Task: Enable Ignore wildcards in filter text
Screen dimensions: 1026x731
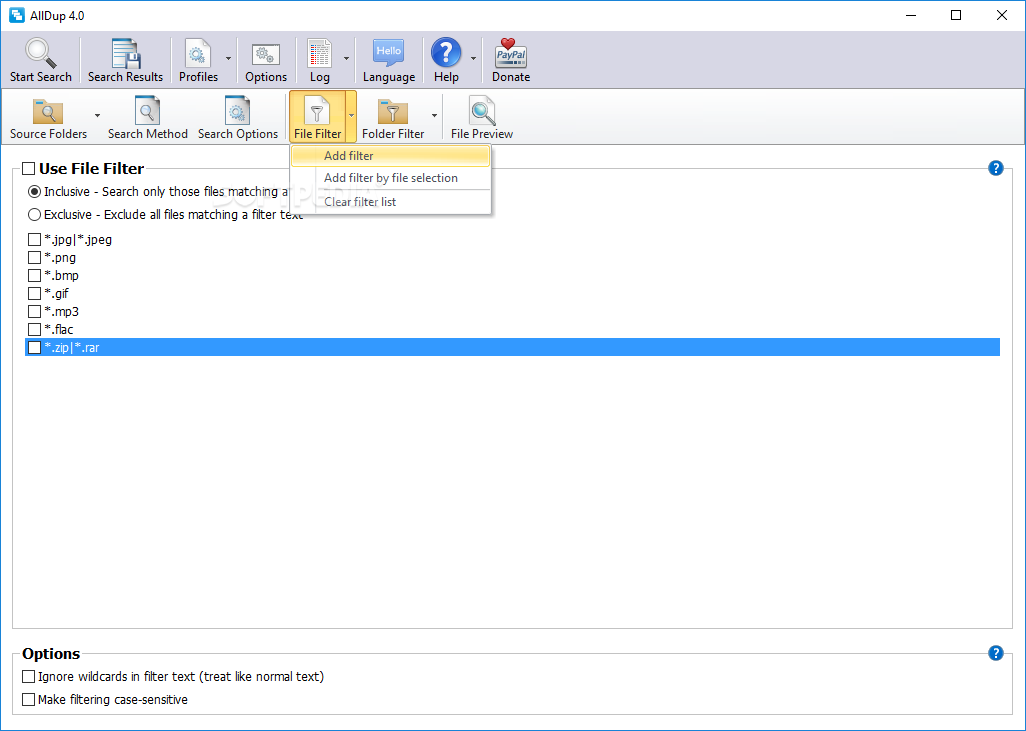Action: click(x=28, y=676)
